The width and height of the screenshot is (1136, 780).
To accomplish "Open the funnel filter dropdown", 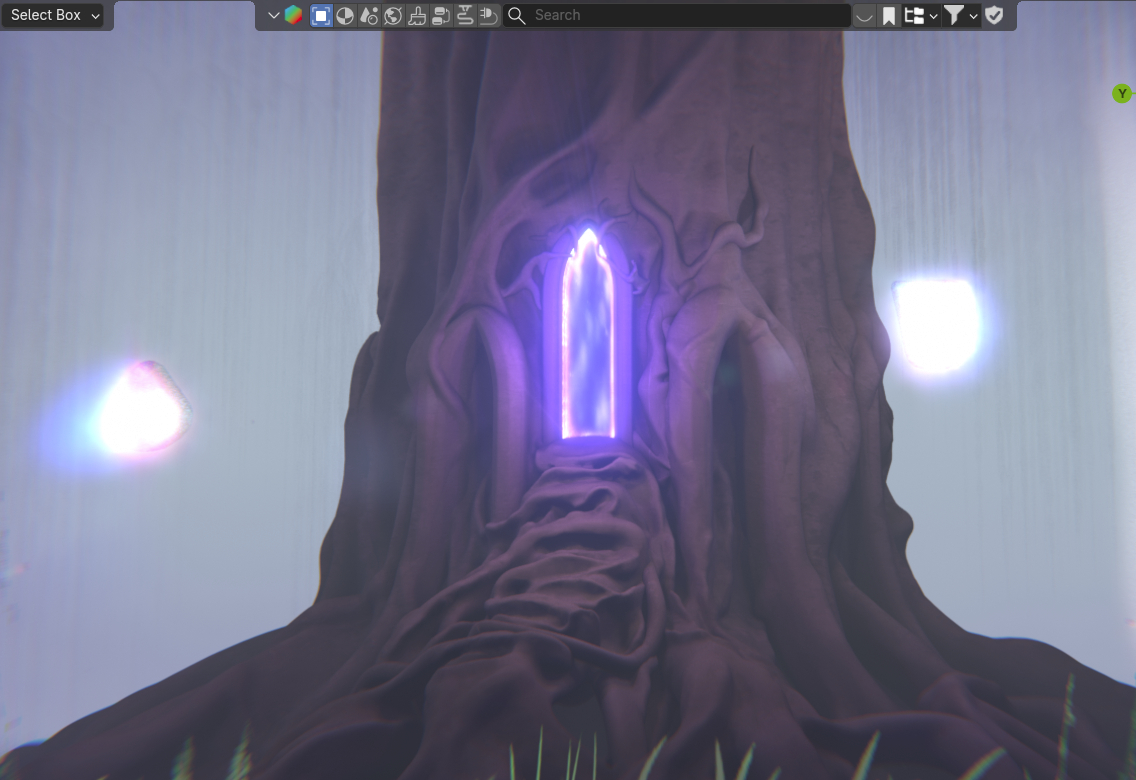I will click(x=960, y=15).
